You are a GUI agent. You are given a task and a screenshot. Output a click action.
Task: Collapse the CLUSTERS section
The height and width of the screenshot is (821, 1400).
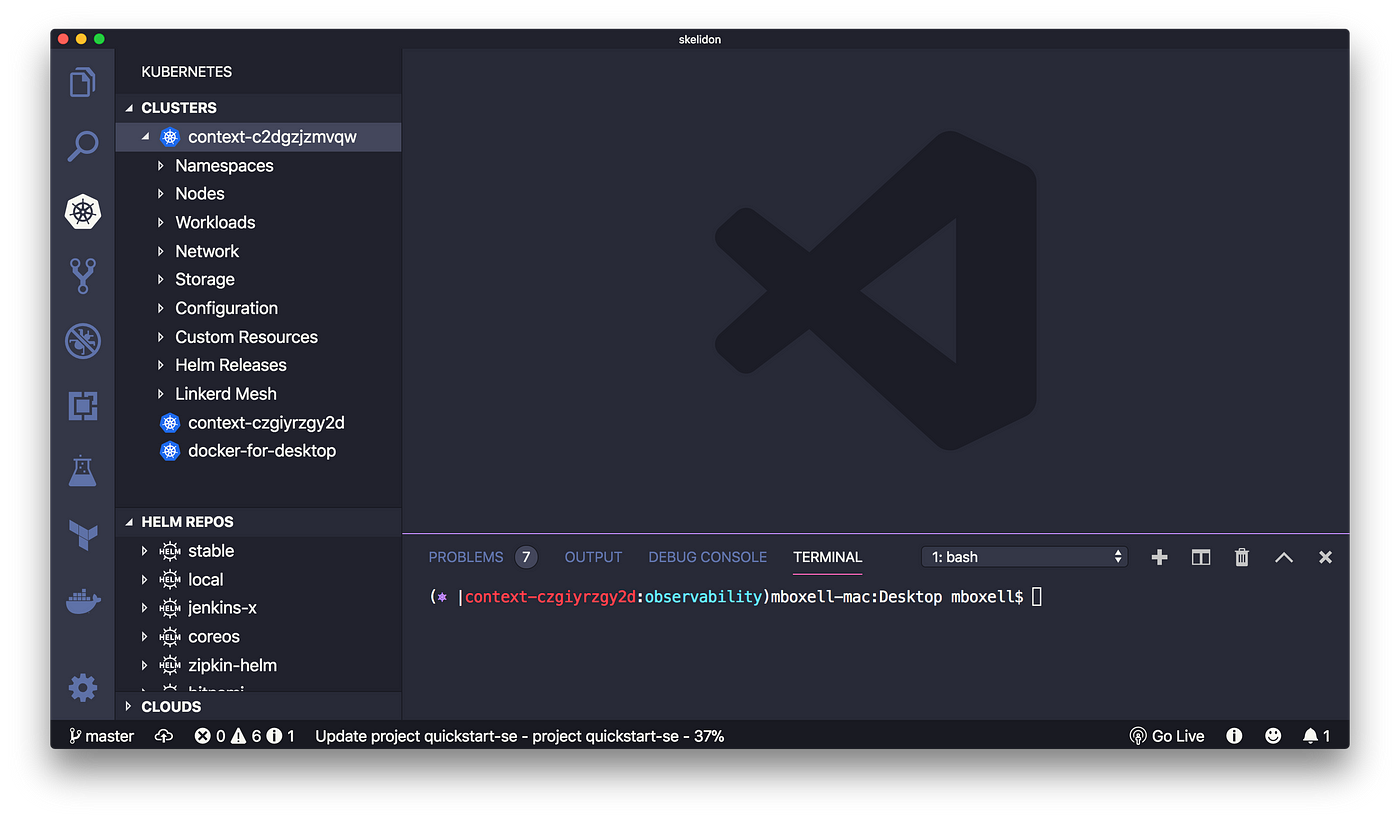tap(128, 108)
